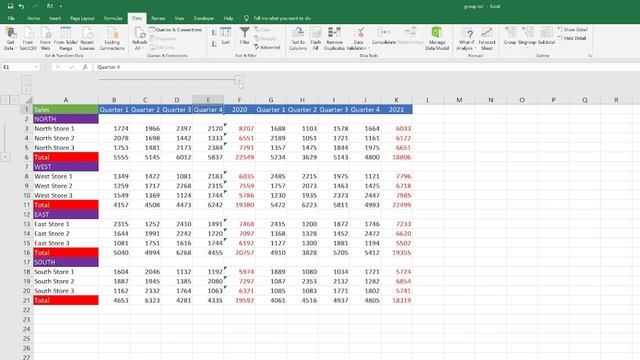
Task: Open the Developer tab
Action: (x=204, y=18)
